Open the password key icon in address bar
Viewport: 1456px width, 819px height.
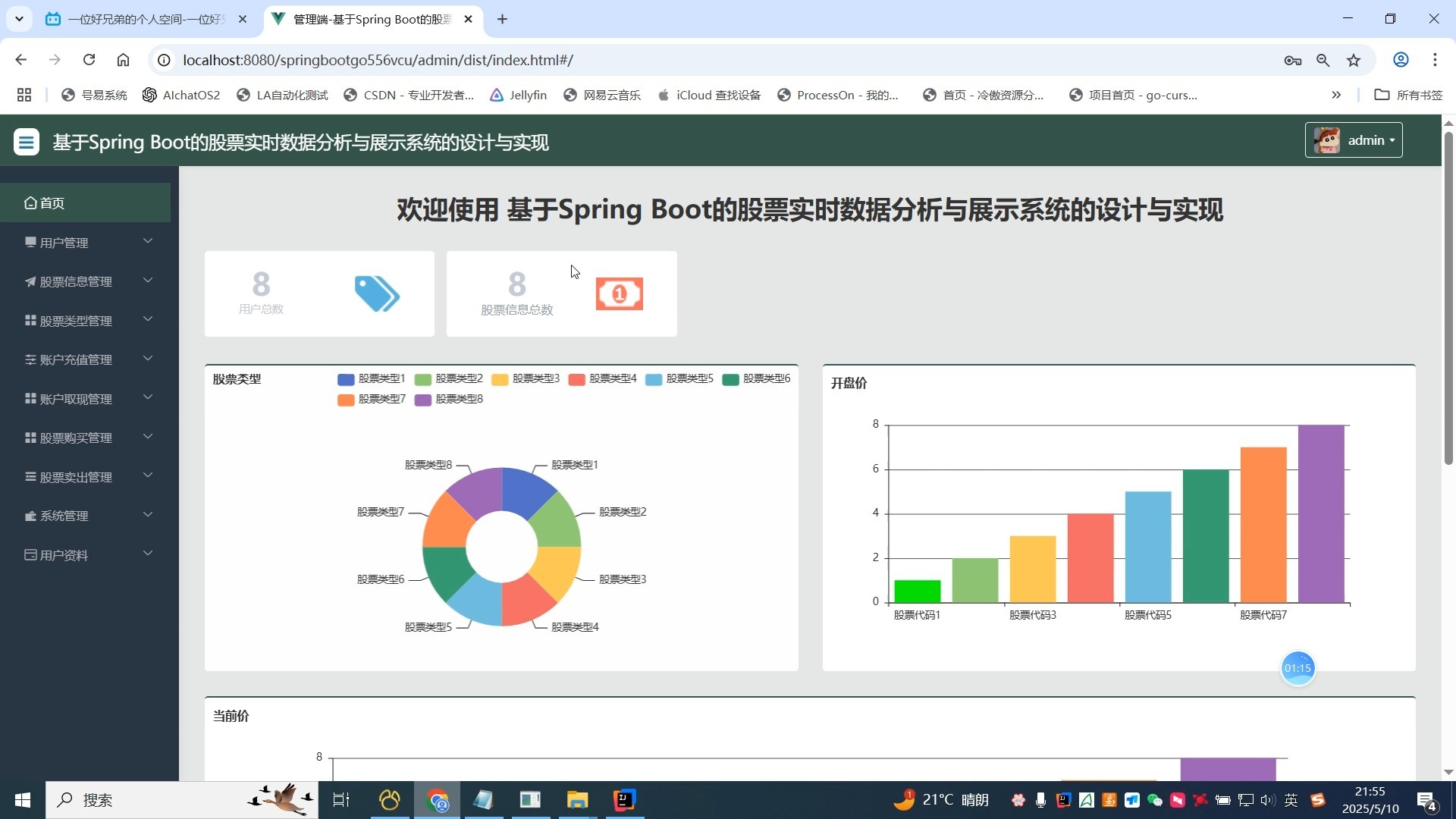[1293, 60]
